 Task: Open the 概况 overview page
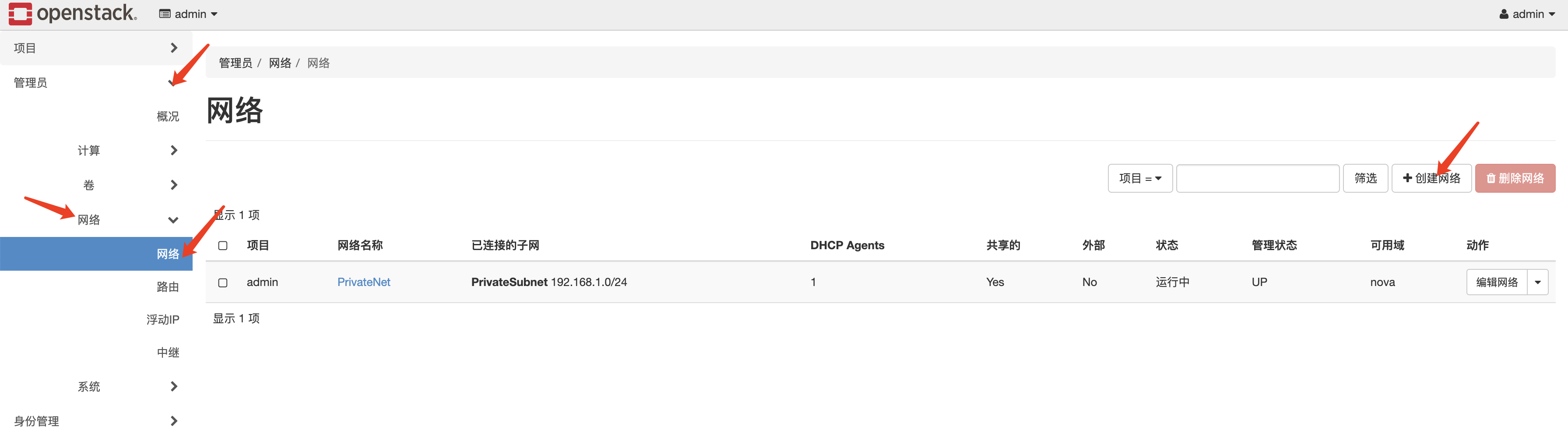click(x=168, y=116)
